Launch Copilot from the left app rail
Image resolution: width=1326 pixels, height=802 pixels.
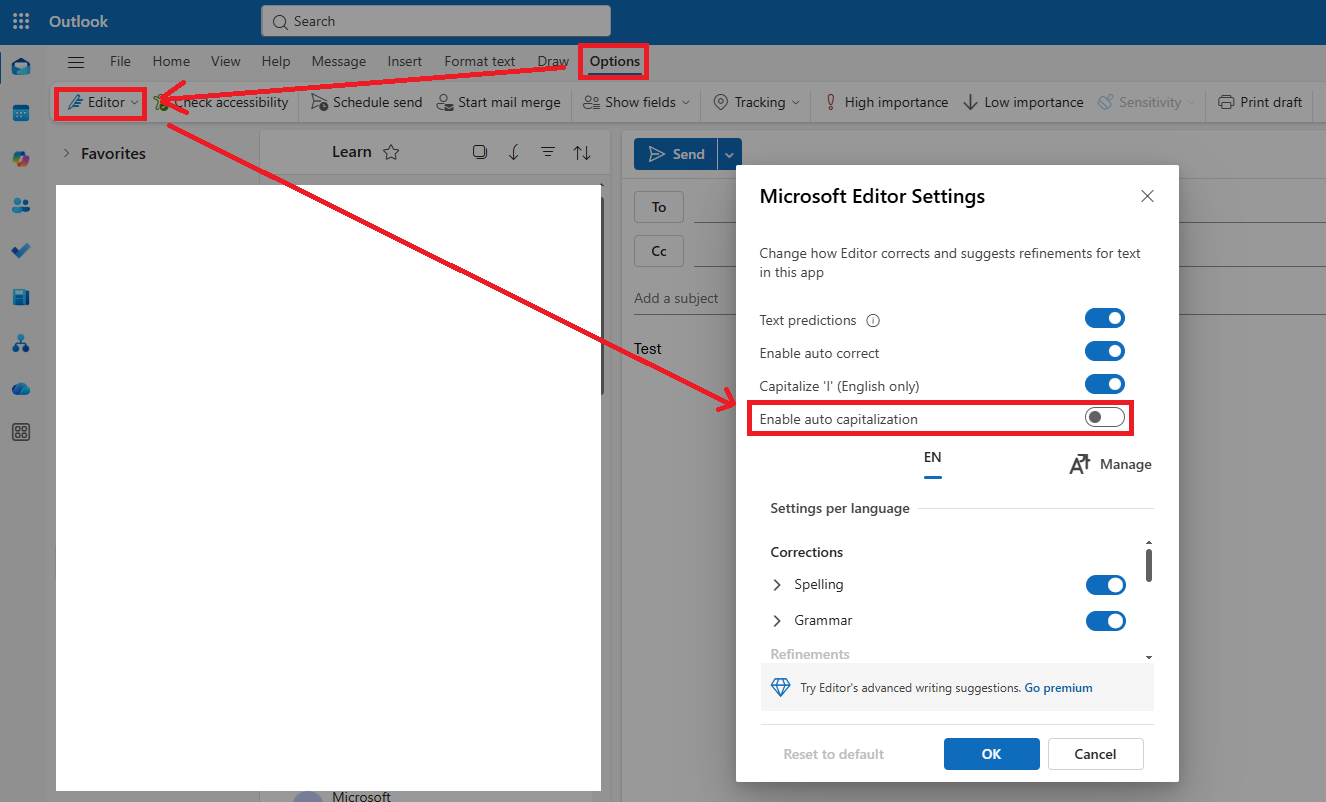click(x=21, y=159)
